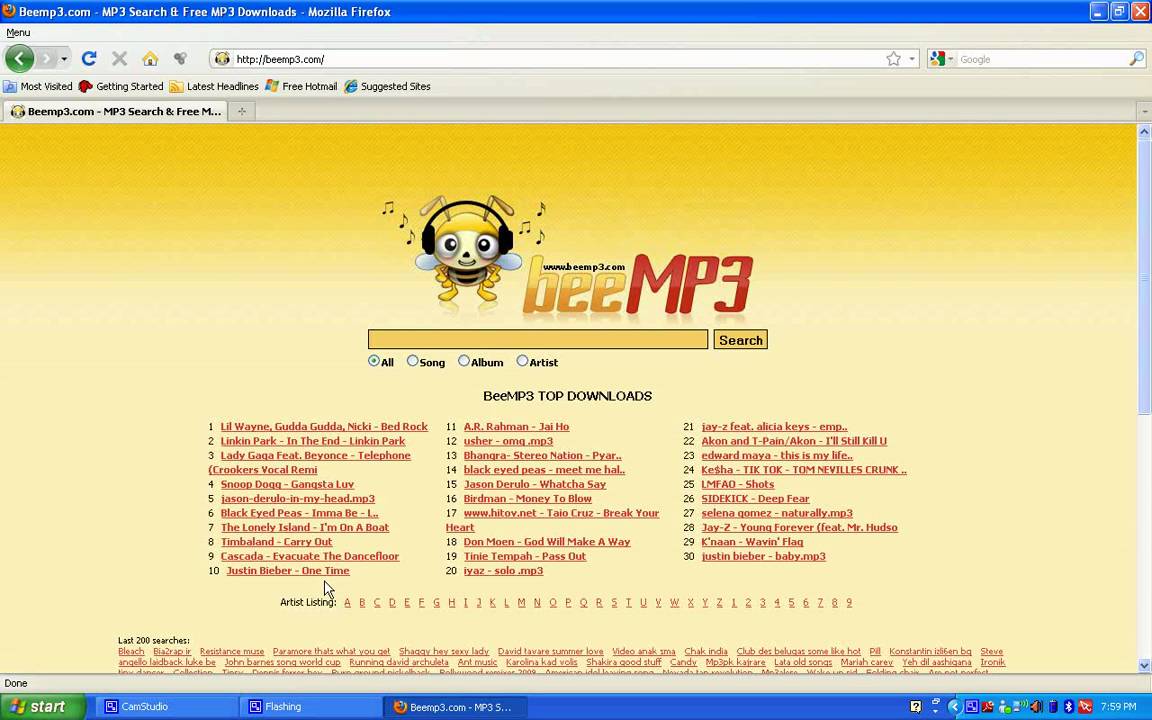Image resolution: width=1152 pixels, height=720 pixels.
Task: Go to the home page icon
Action: click(150, 59)
